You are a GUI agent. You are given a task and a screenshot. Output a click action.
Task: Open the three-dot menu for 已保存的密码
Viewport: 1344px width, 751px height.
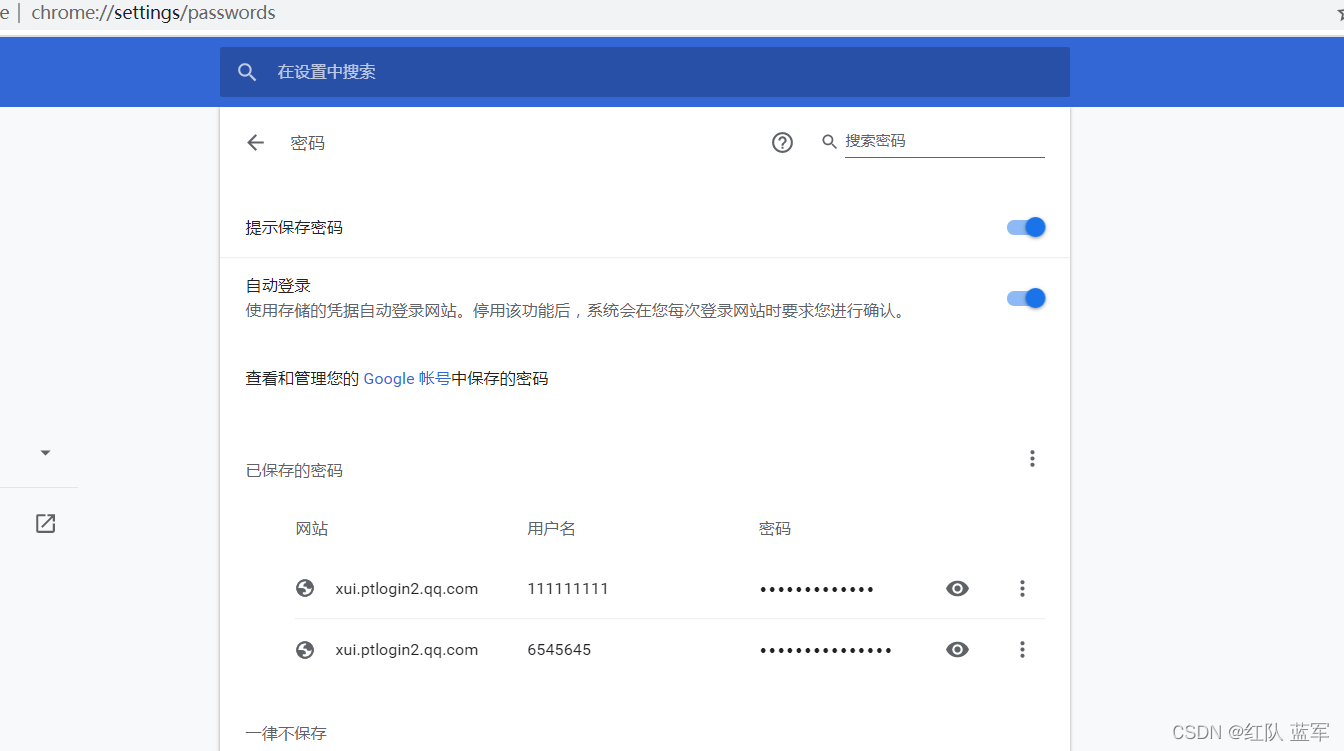coord(1032,459)
